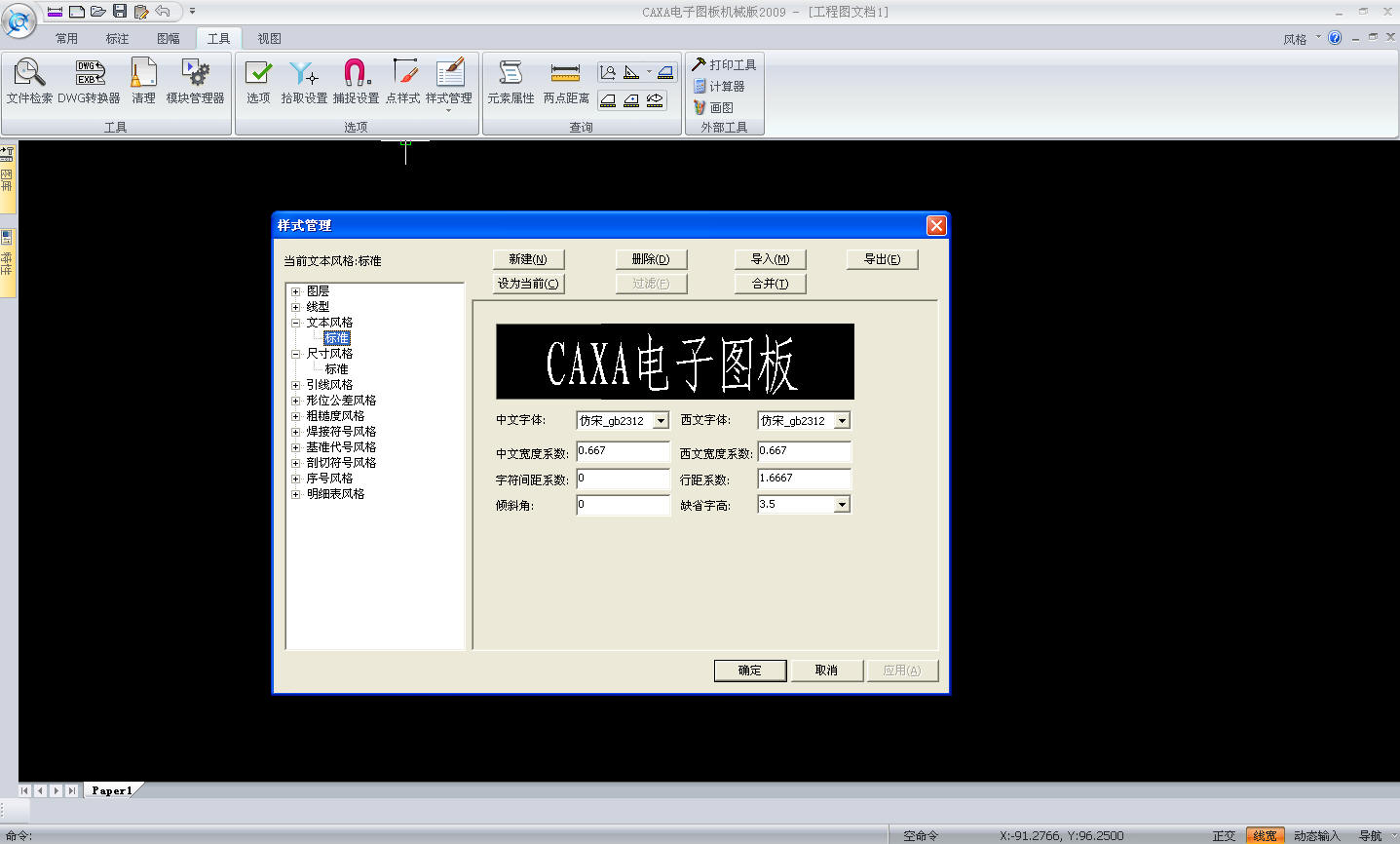1400x844 pixels.
Task: Open 元素属性 element properties query
Action: point(511,82)
